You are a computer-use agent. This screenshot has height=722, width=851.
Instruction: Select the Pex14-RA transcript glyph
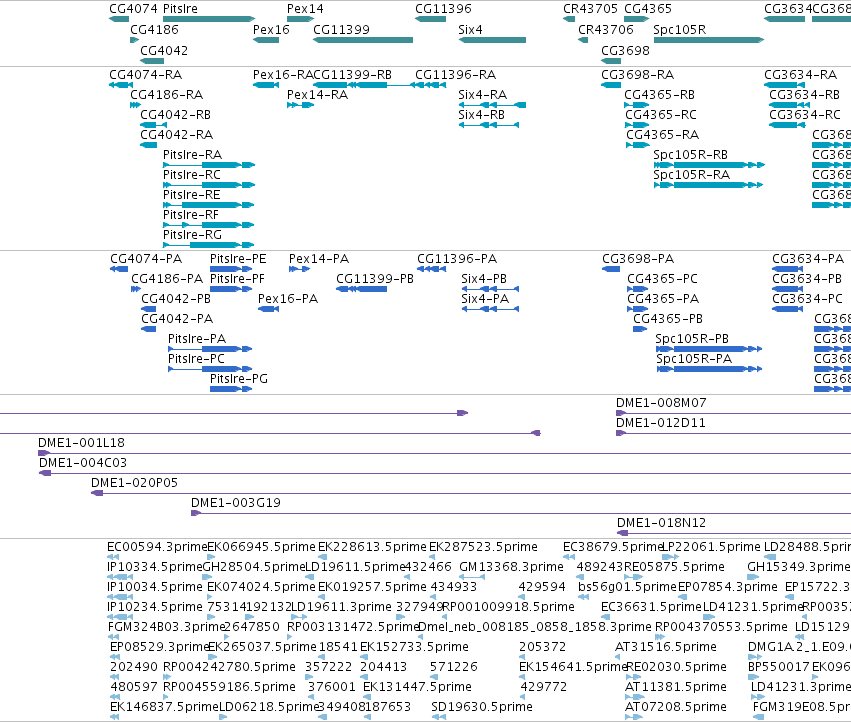pyautogui.click(x=300, y=105)
